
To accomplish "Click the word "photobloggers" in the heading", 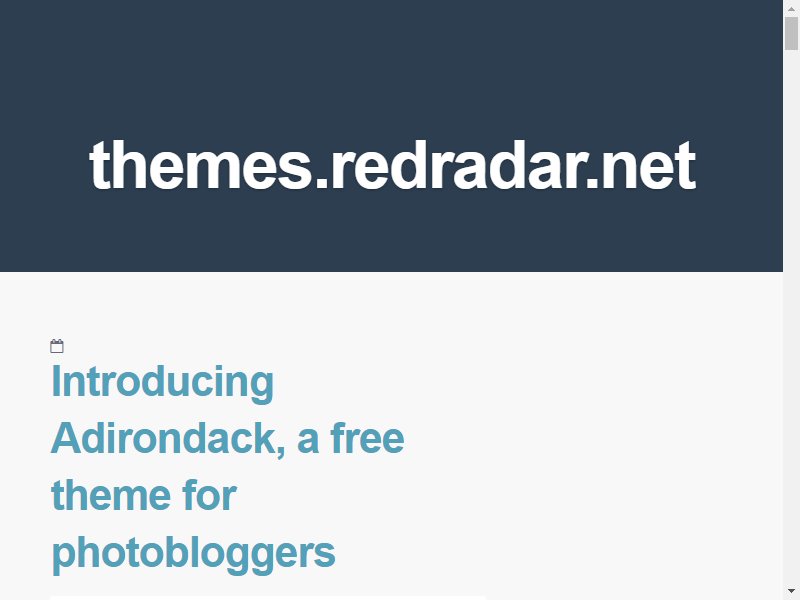I will [x=193, y=554].
